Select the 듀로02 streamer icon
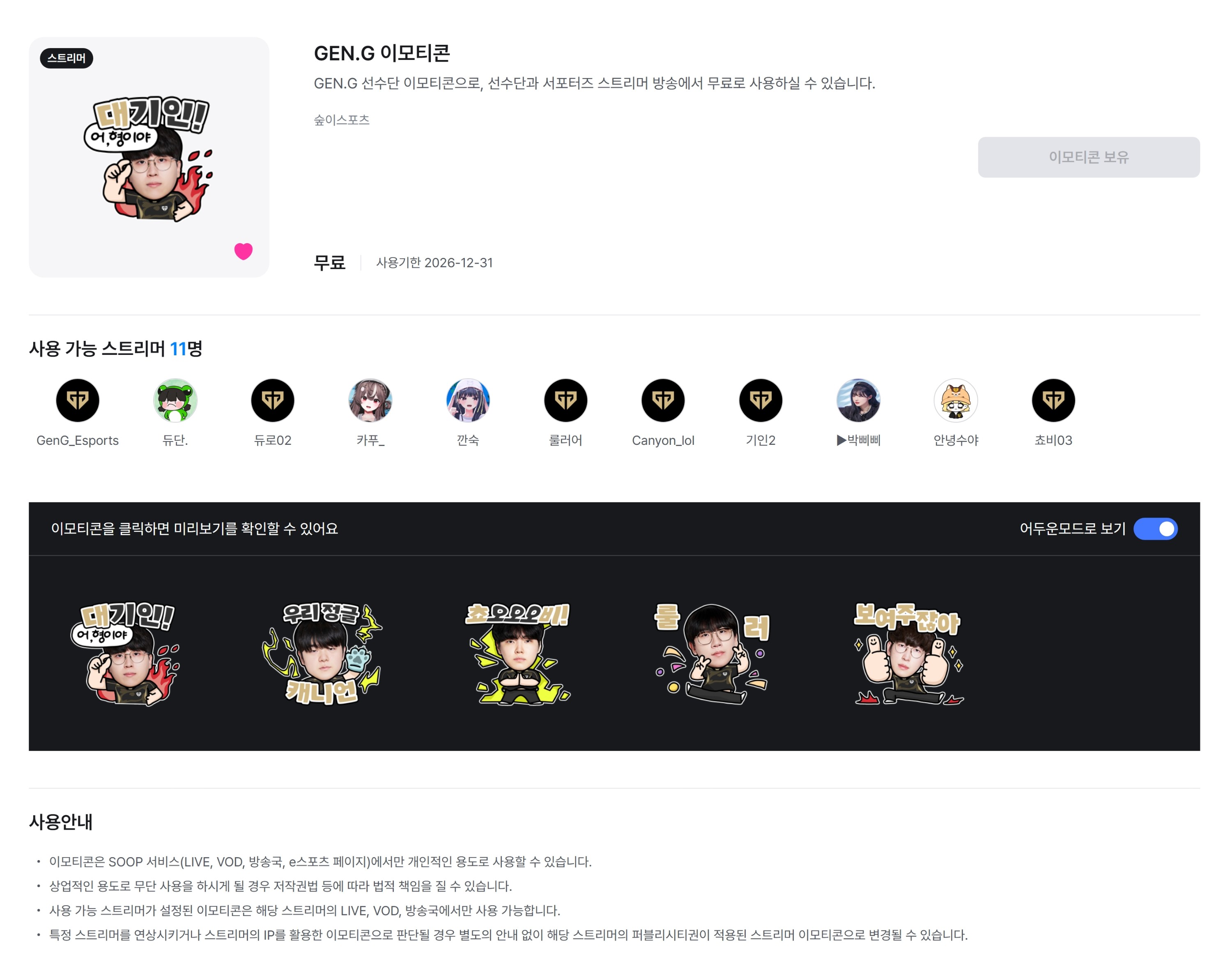Screen dimensions: 1232x980 273,400
